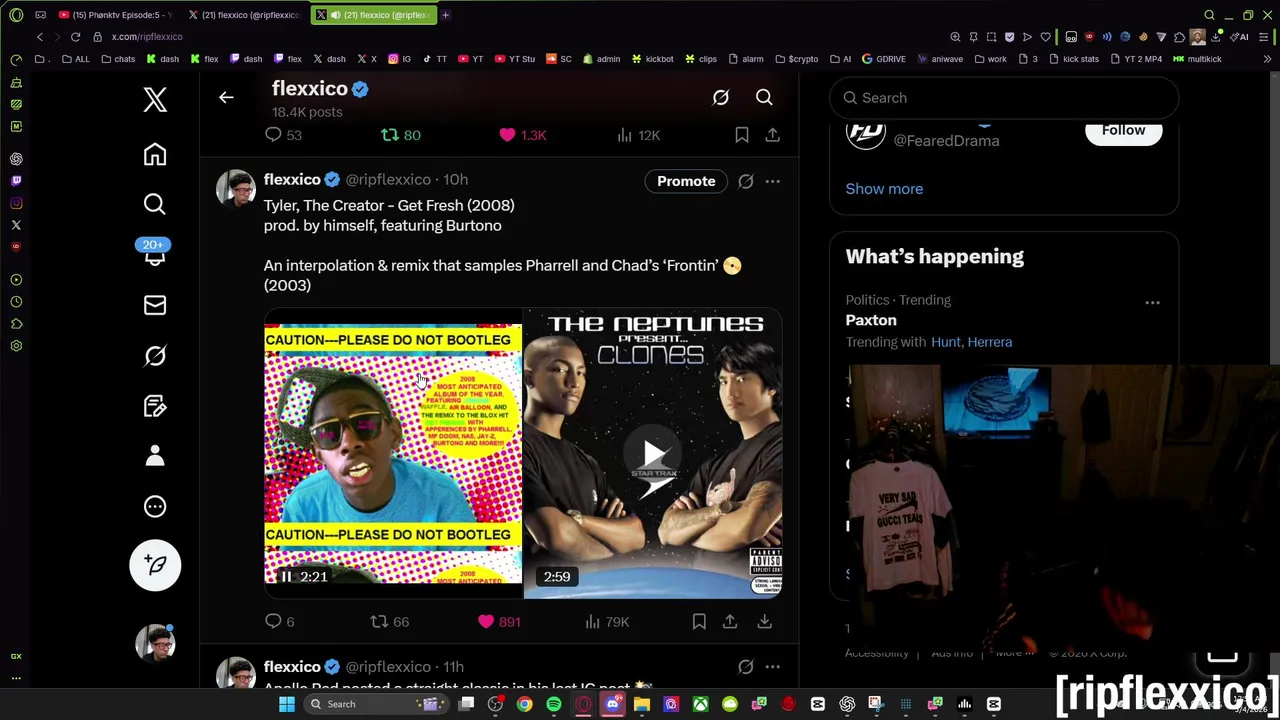Click the compose Post feather button
This screenshot has width=1280, height=720.
155,565
